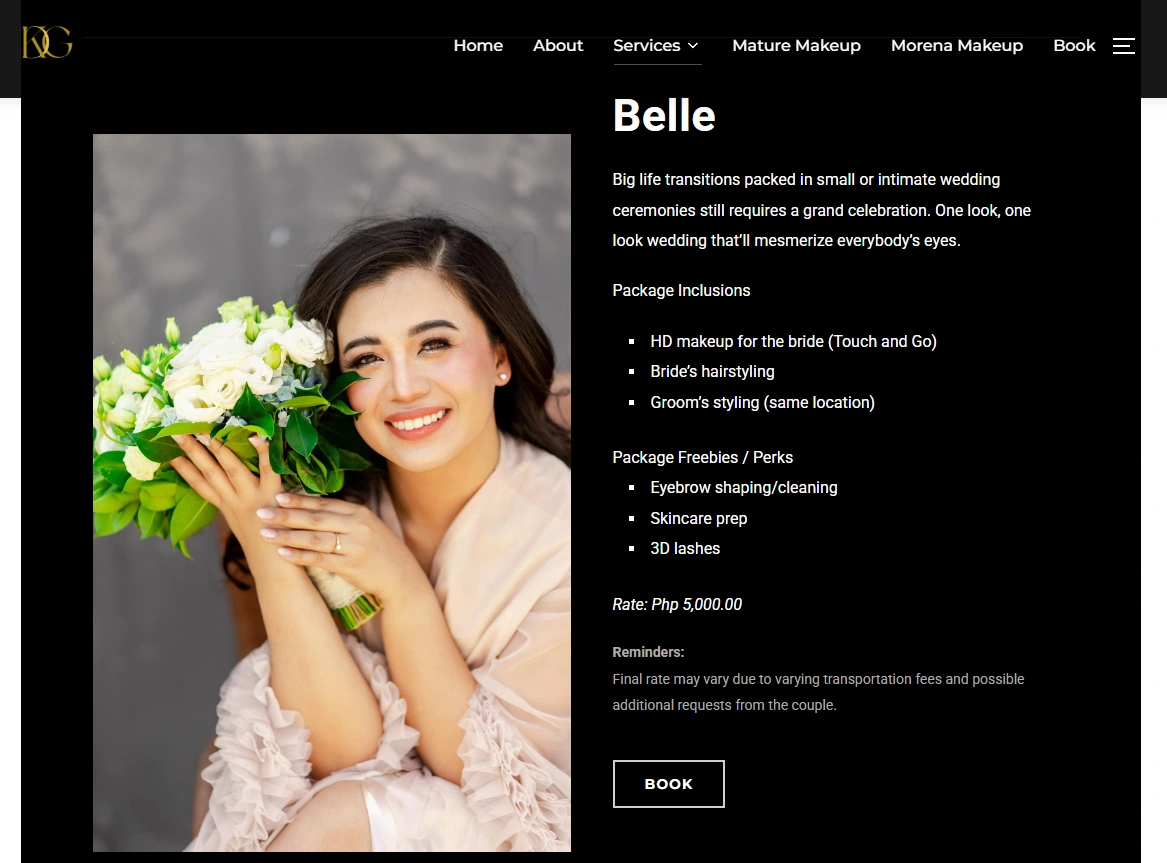Click the 3D lashes perk
This screenshot has height=863, width=1167.
pyautogui.click(x=685, y=548)
